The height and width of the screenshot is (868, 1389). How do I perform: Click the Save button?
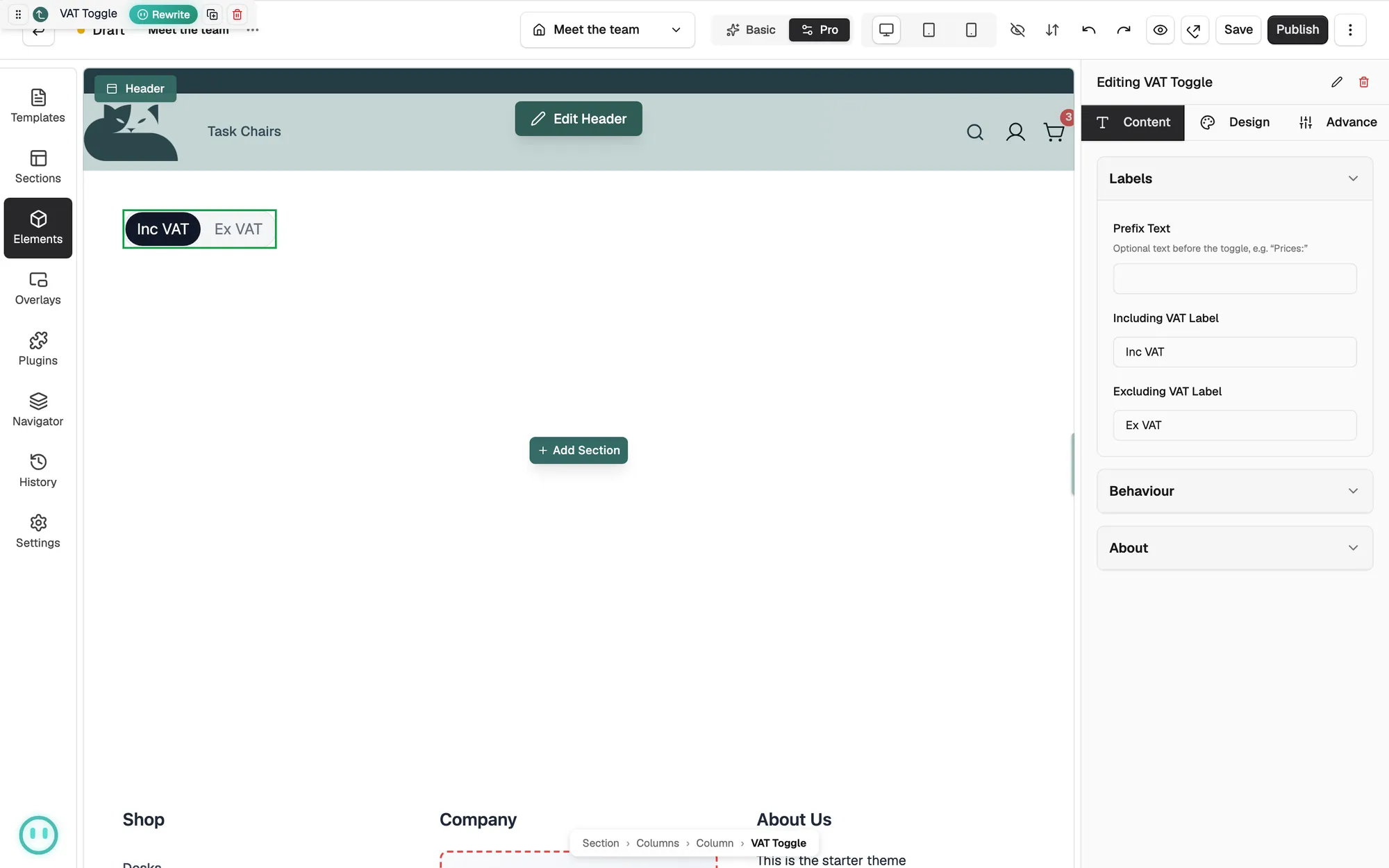(1238, 30)
